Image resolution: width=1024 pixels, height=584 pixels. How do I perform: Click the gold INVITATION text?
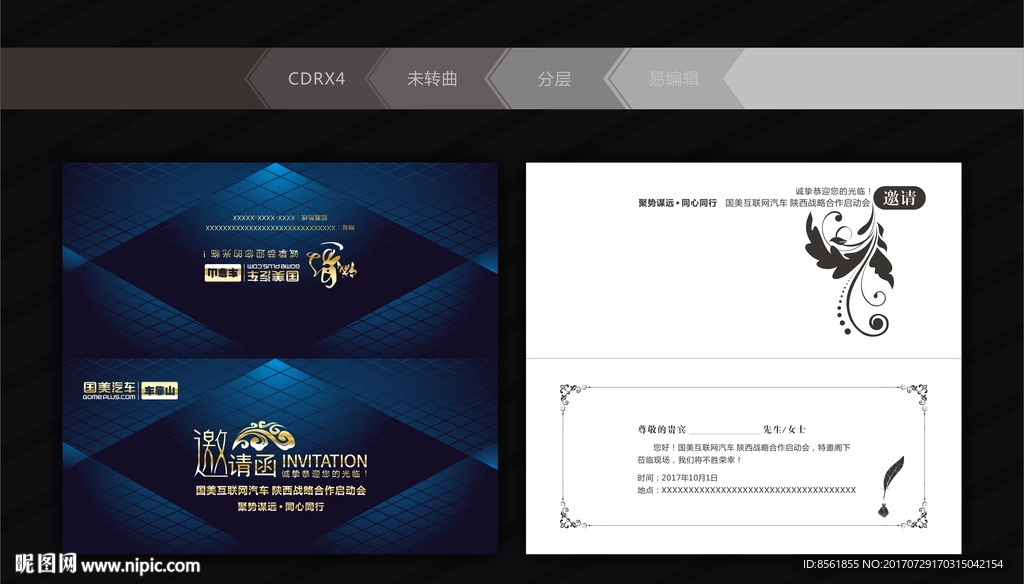325,461
